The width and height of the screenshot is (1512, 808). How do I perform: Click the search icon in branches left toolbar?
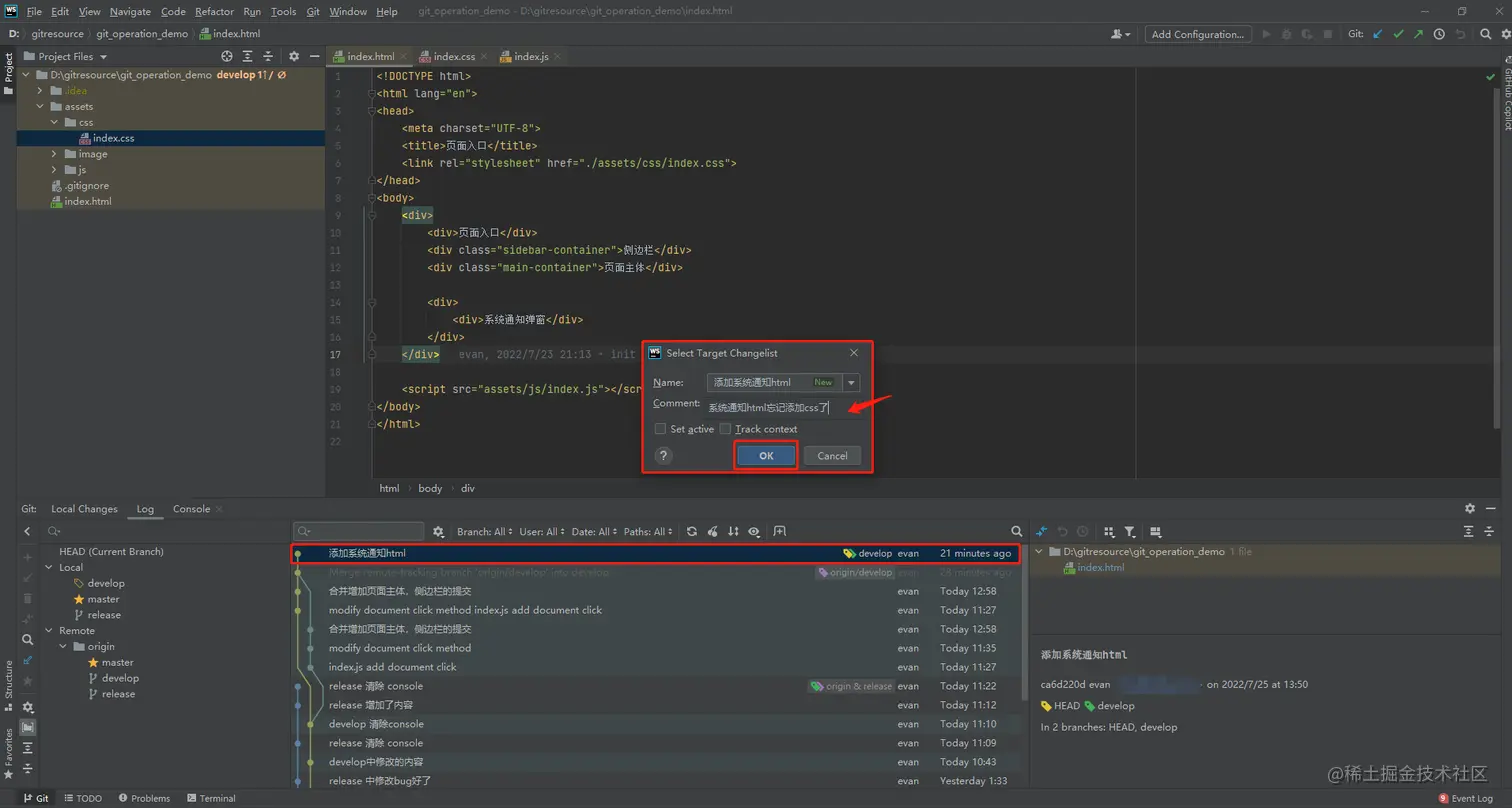pos(27,640)
